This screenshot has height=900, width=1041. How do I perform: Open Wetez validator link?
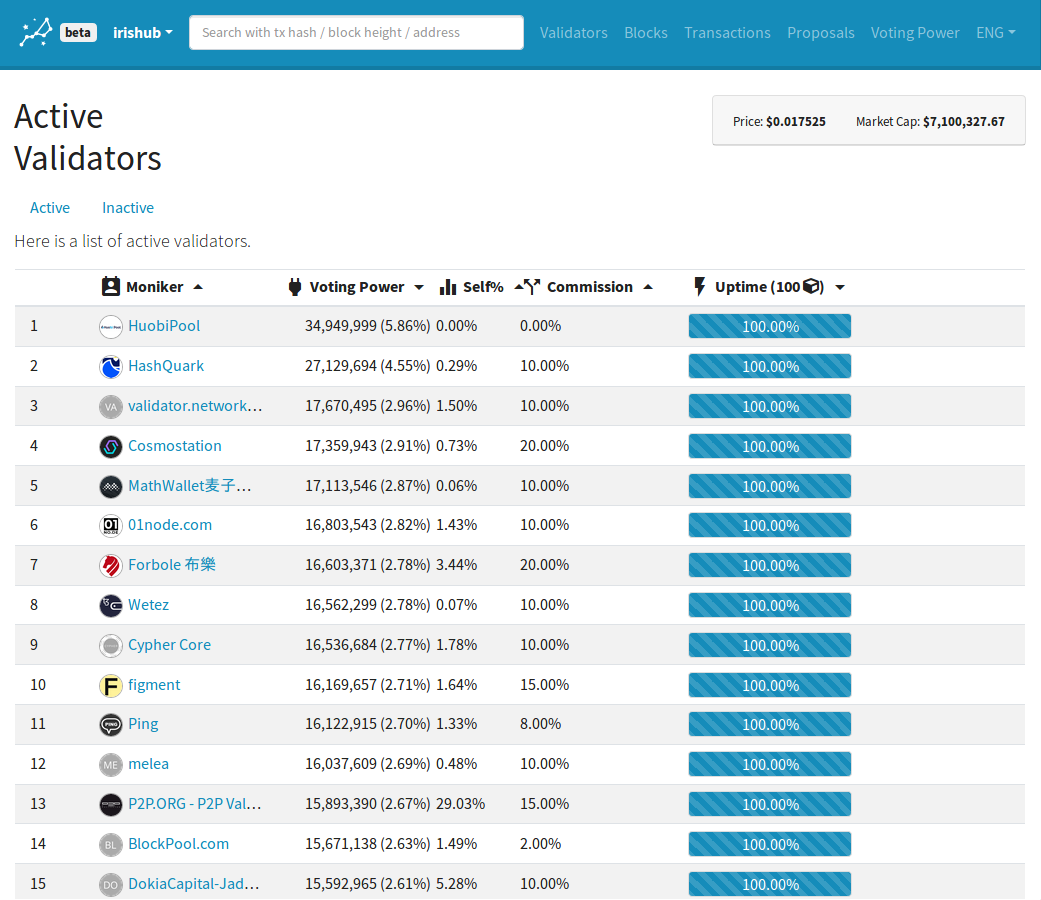[148, 605]
